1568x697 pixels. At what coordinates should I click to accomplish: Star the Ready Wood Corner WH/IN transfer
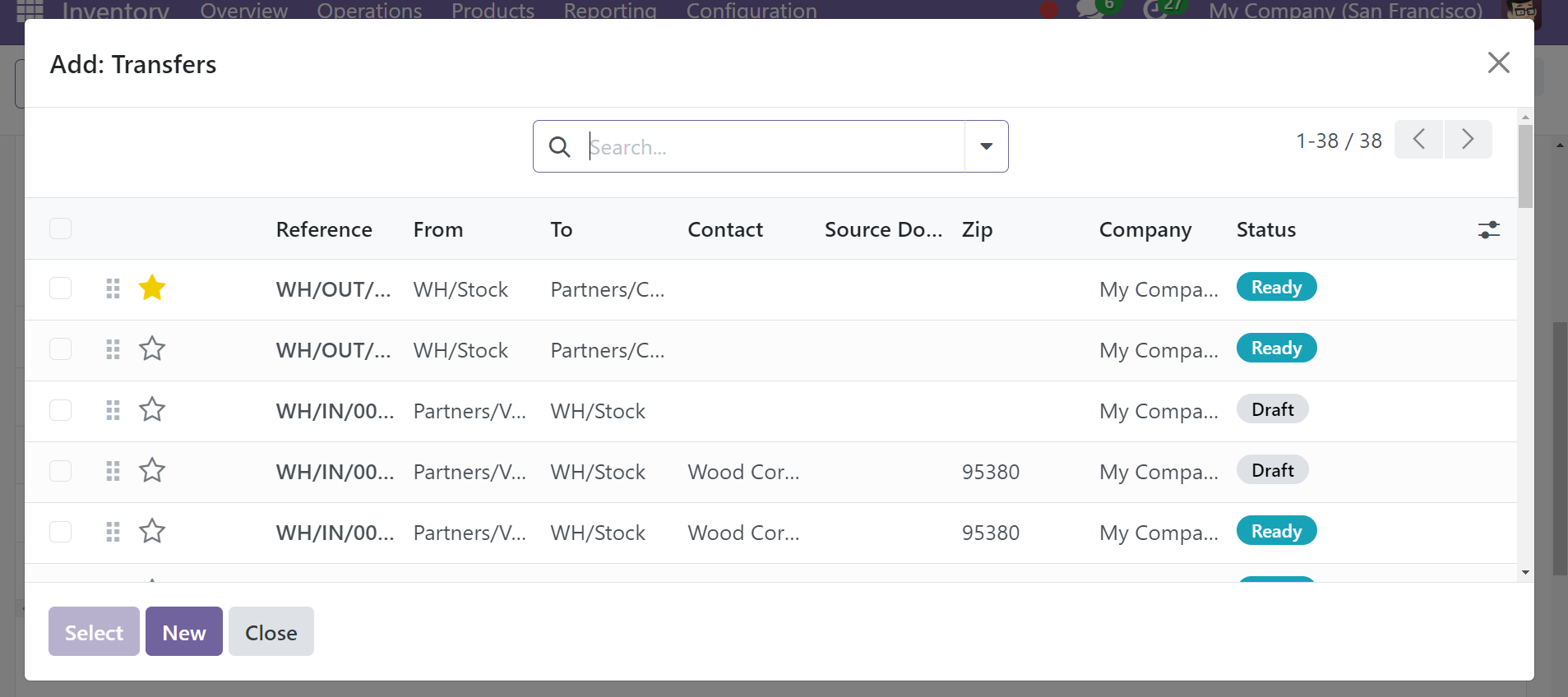coord(152,532)
